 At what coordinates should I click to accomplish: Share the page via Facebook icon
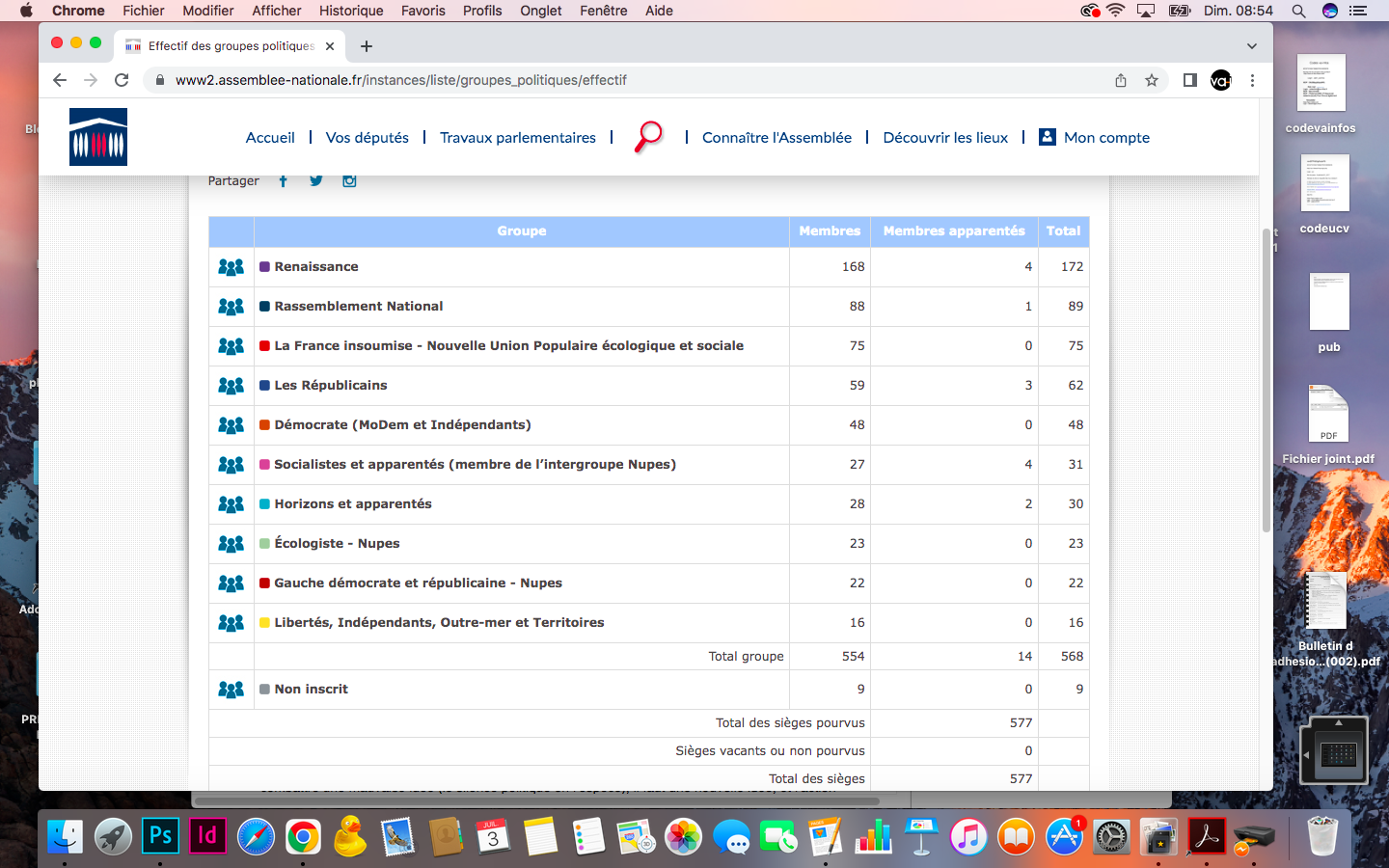coord(283,180)
